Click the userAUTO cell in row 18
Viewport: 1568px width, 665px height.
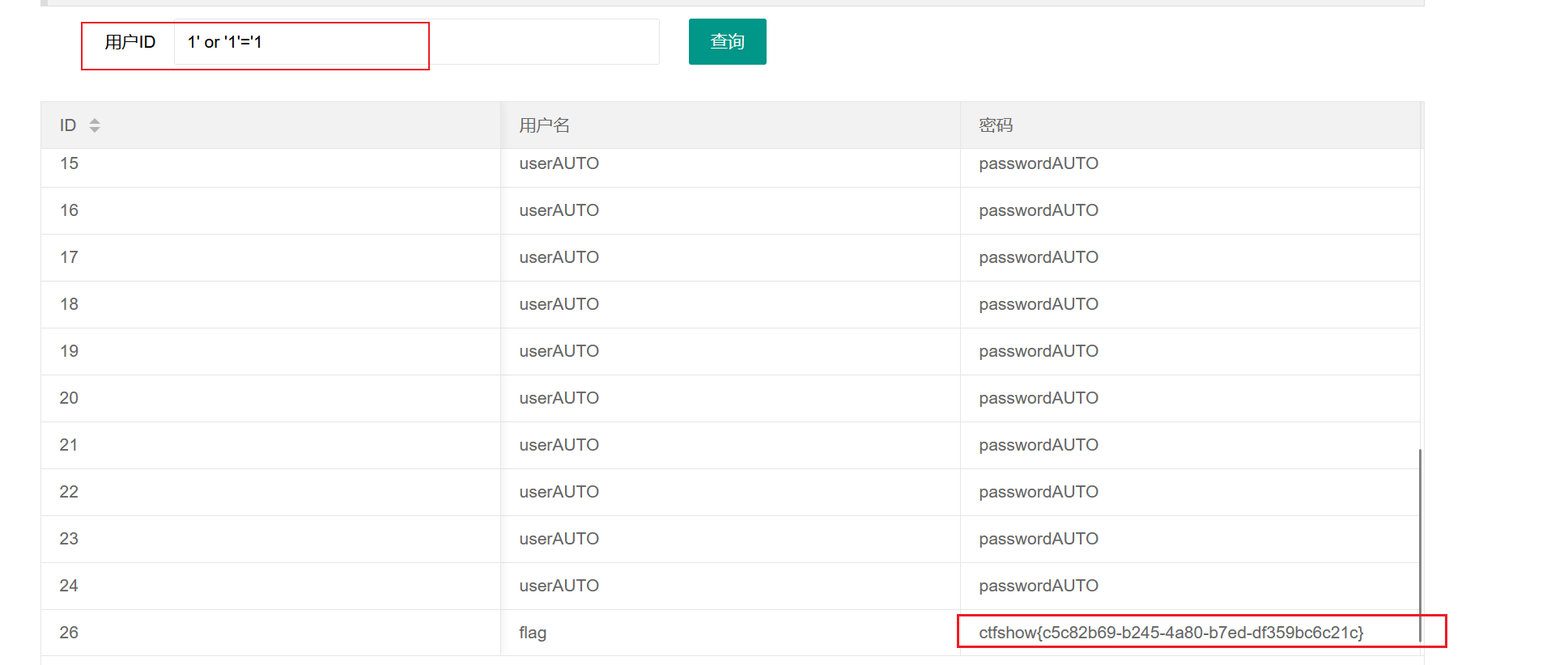click(x=730, y=304)
